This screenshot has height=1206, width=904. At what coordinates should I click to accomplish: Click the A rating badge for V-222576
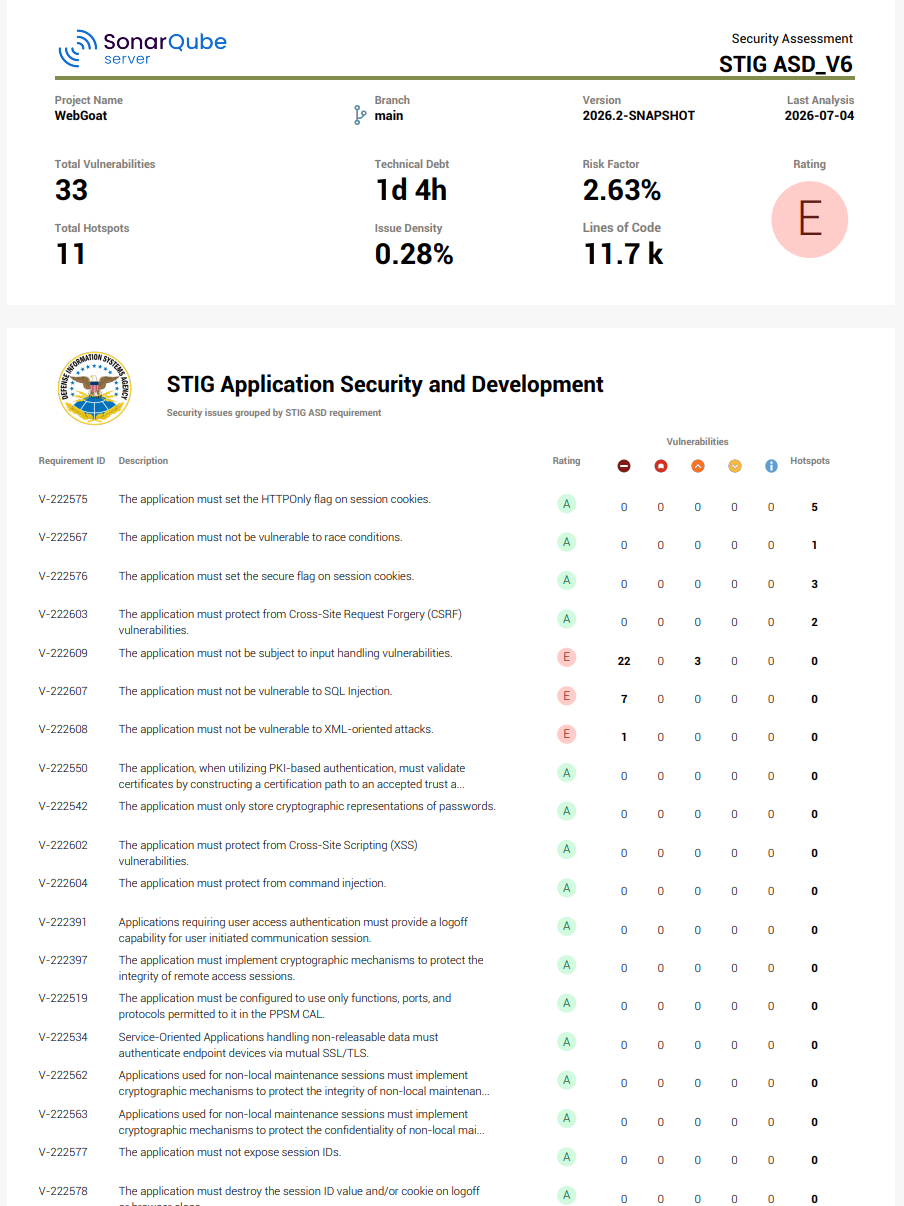[567, 581]
